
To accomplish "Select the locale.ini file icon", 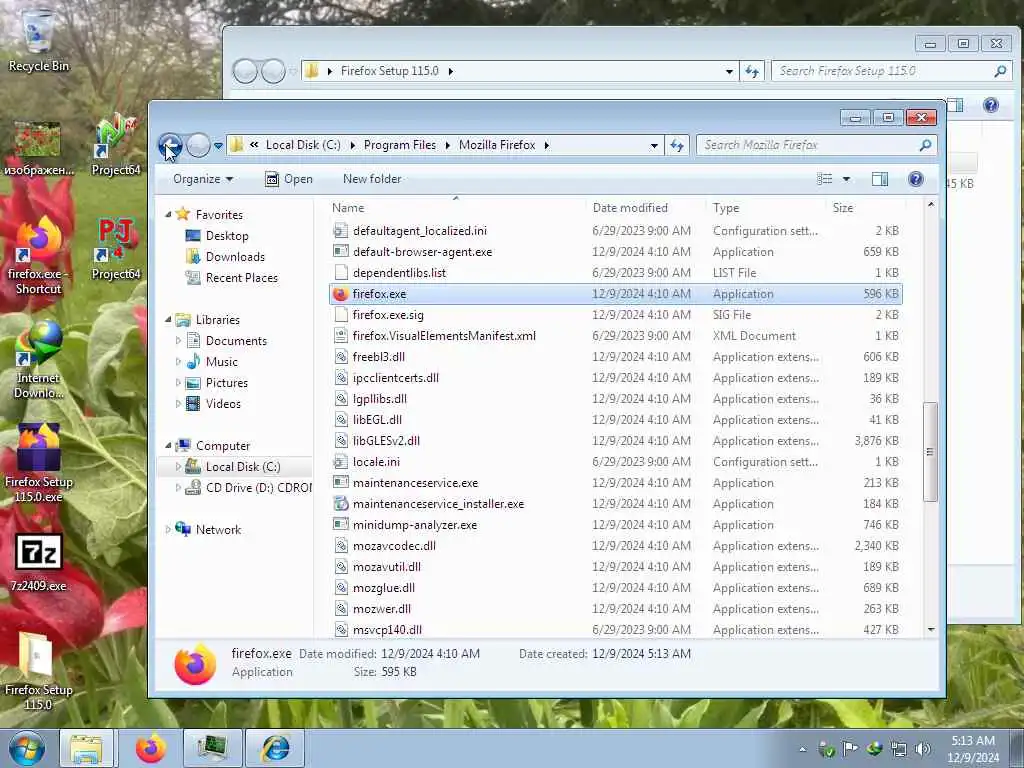I will click(x=340, y=462).
